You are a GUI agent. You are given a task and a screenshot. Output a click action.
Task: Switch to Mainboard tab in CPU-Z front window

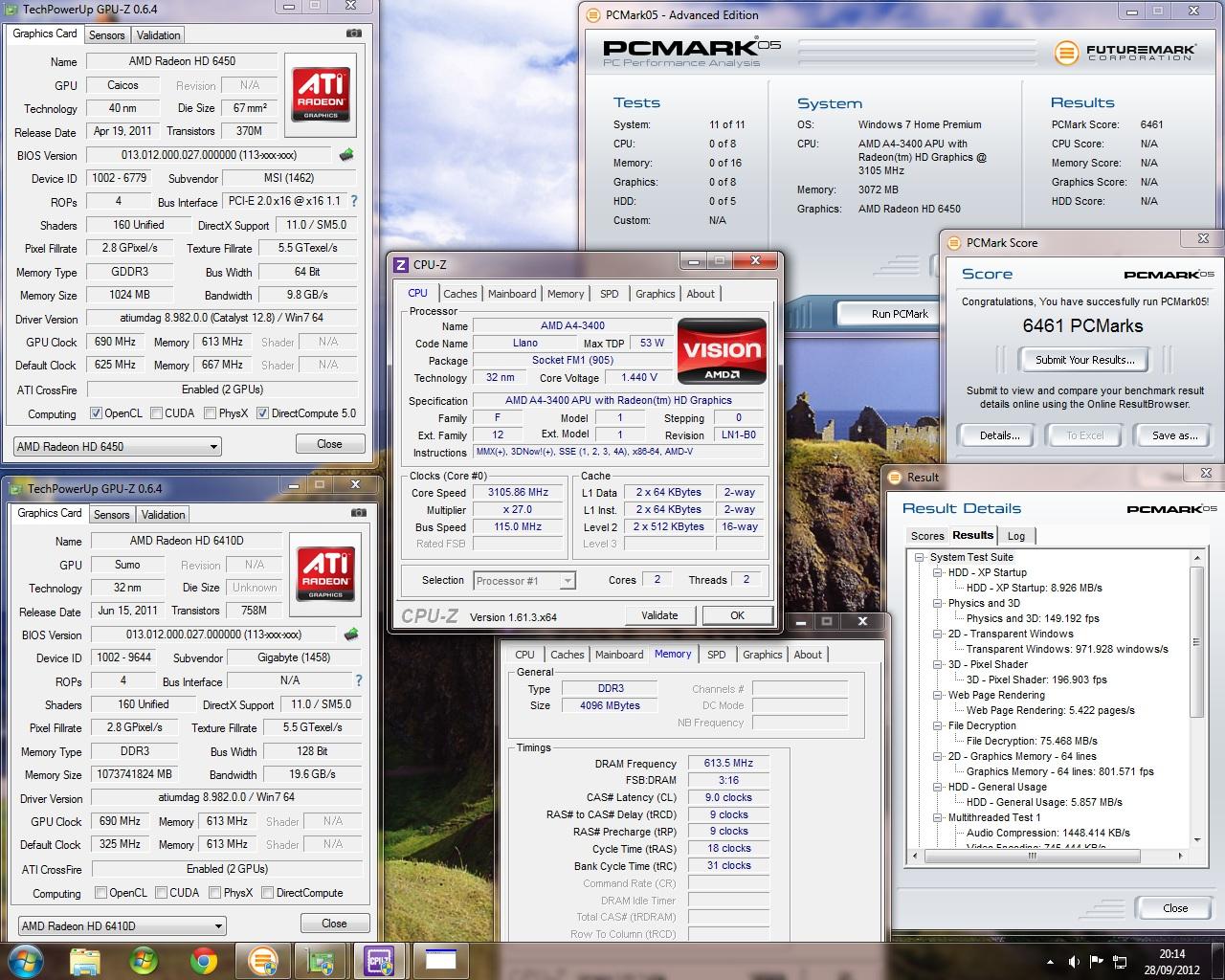pos(512,294)
